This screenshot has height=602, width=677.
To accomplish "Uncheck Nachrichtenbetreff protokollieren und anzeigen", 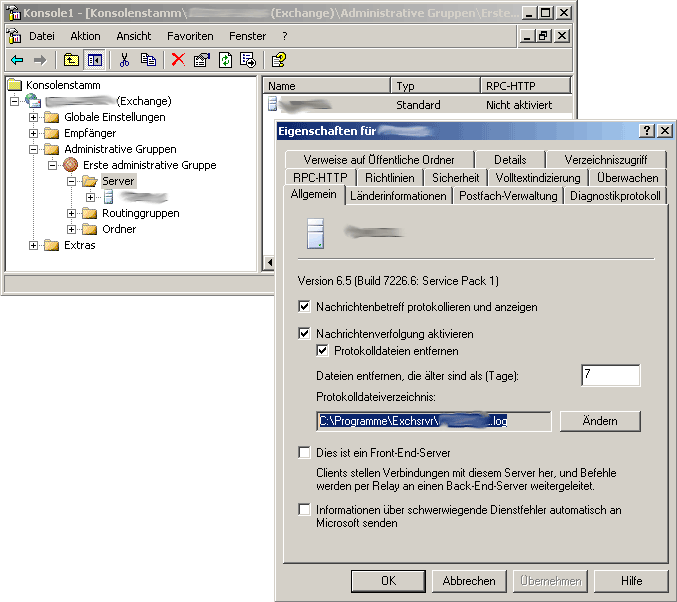I will 305,307.
